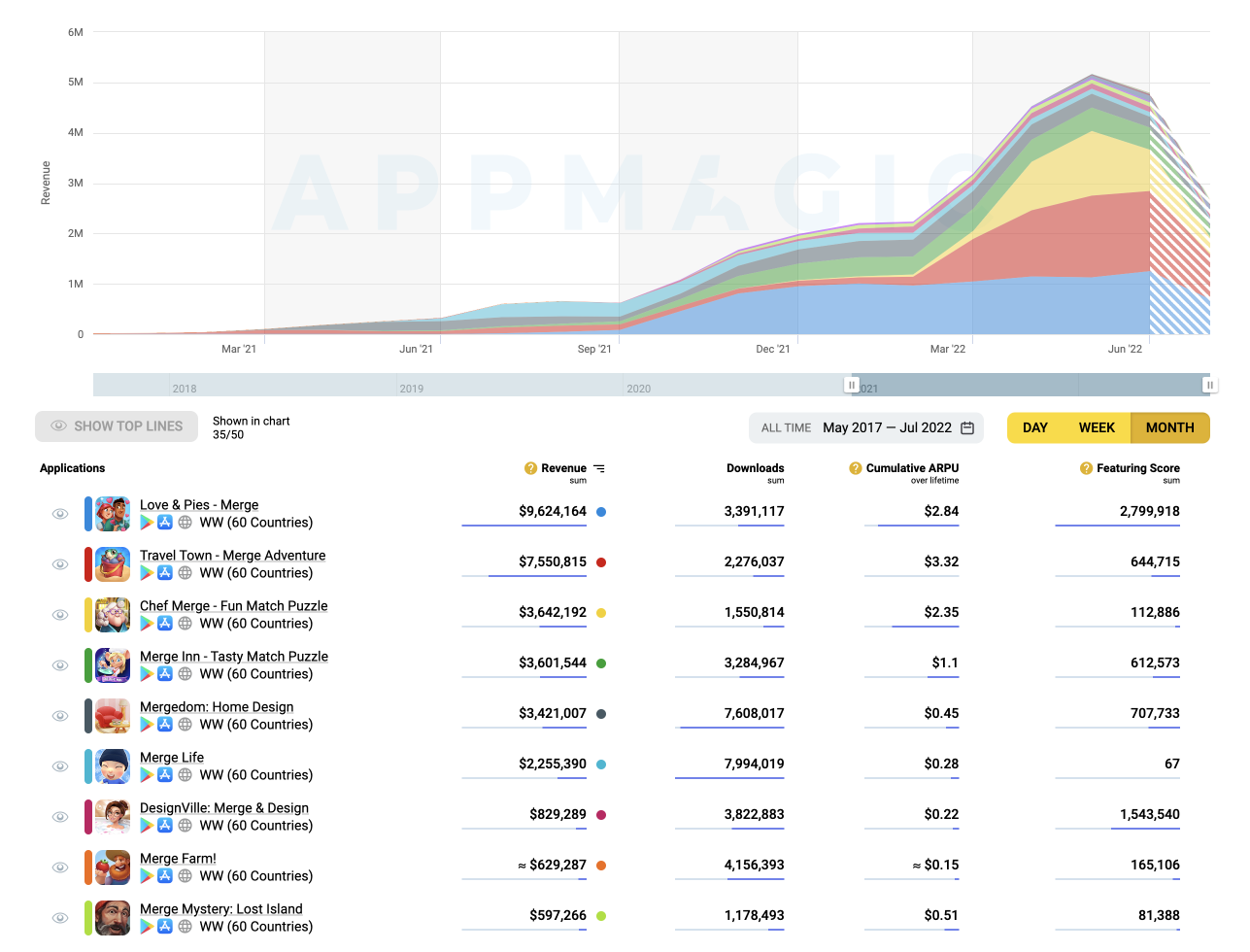This screenshot has width=1250, height=952.
Task: Grab the left handle of timeline range slider
Action: point(852,385)
